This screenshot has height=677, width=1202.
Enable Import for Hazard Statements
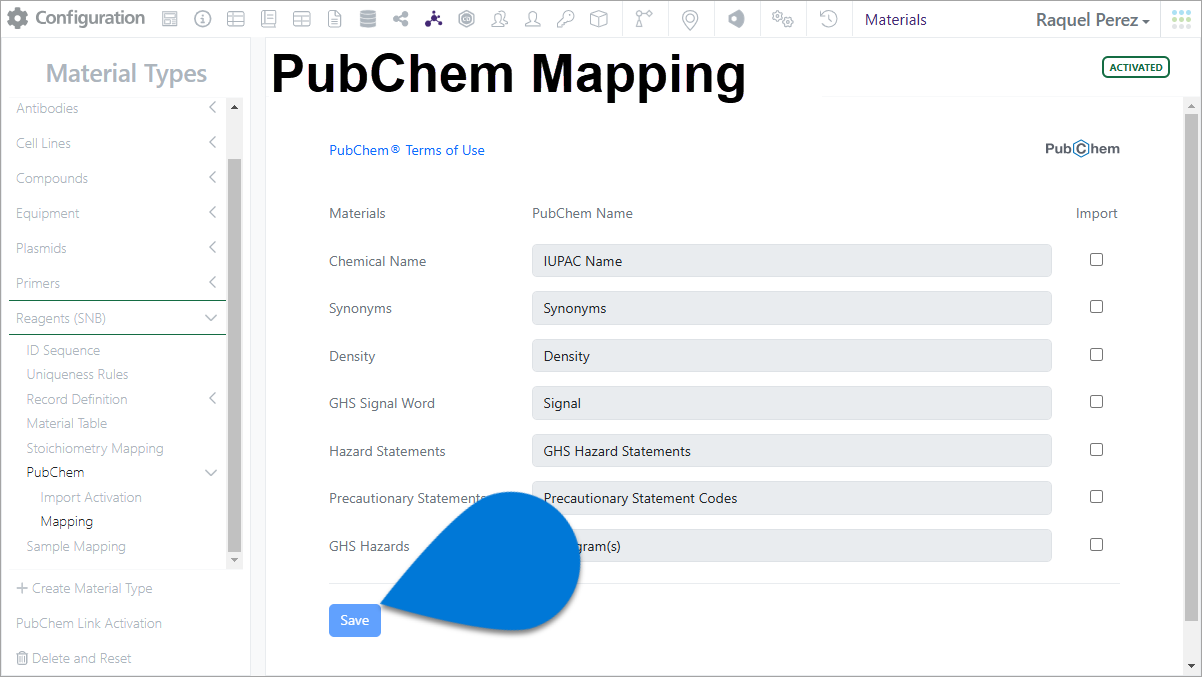point(1096,449)
